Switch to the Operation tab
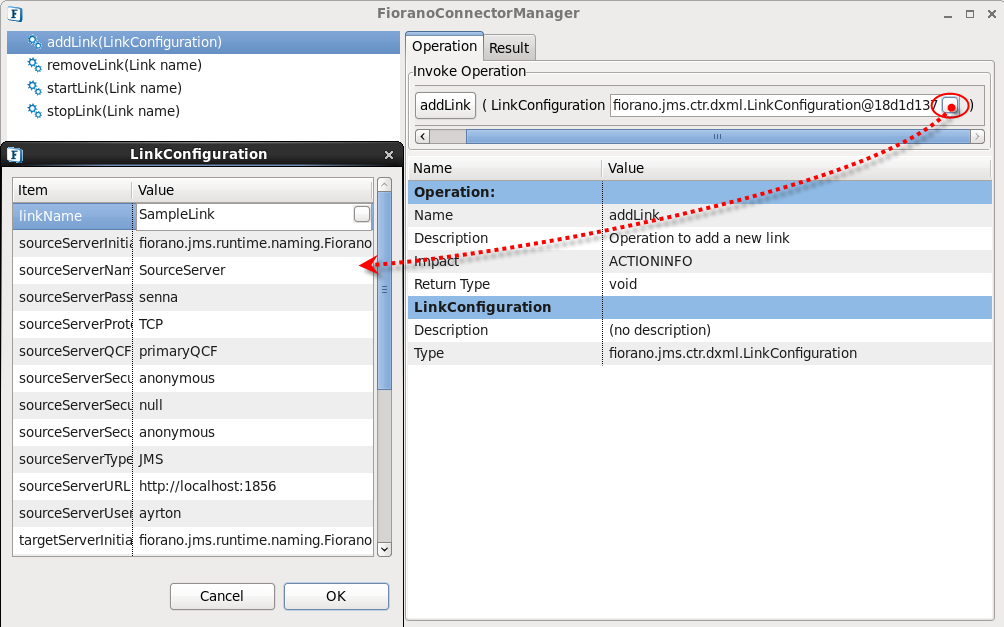The height and width of the screenshot is (627, 1004). pyautogui.click(x=444, y=46)
